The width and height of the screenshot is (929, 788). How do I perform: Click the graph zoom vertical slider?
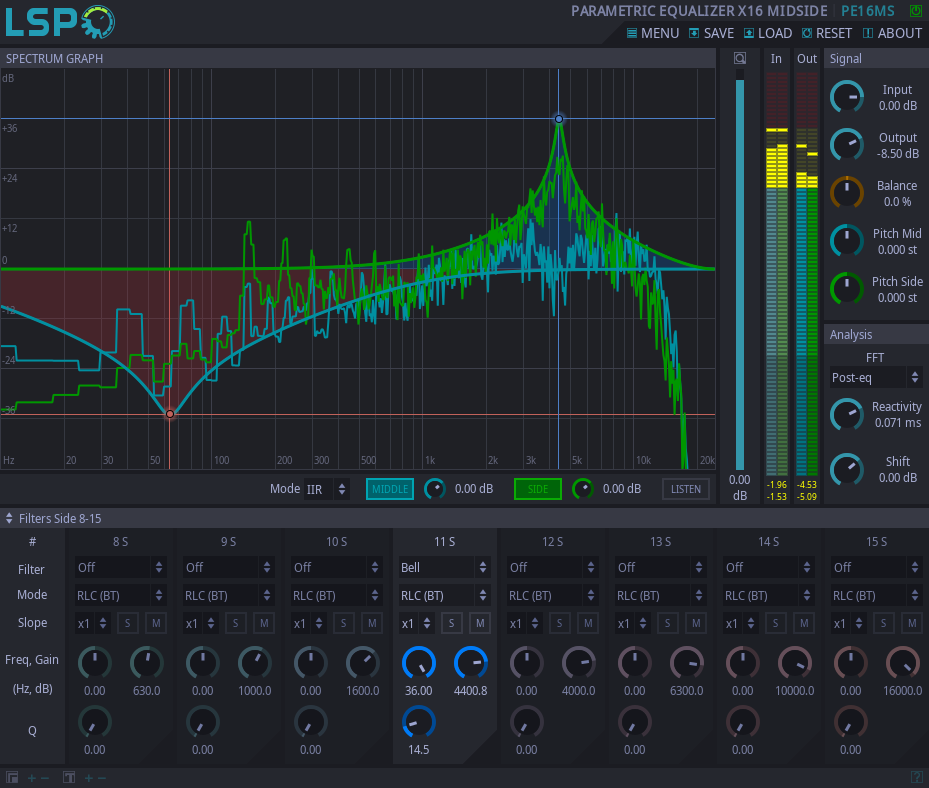tap(739, 270)
